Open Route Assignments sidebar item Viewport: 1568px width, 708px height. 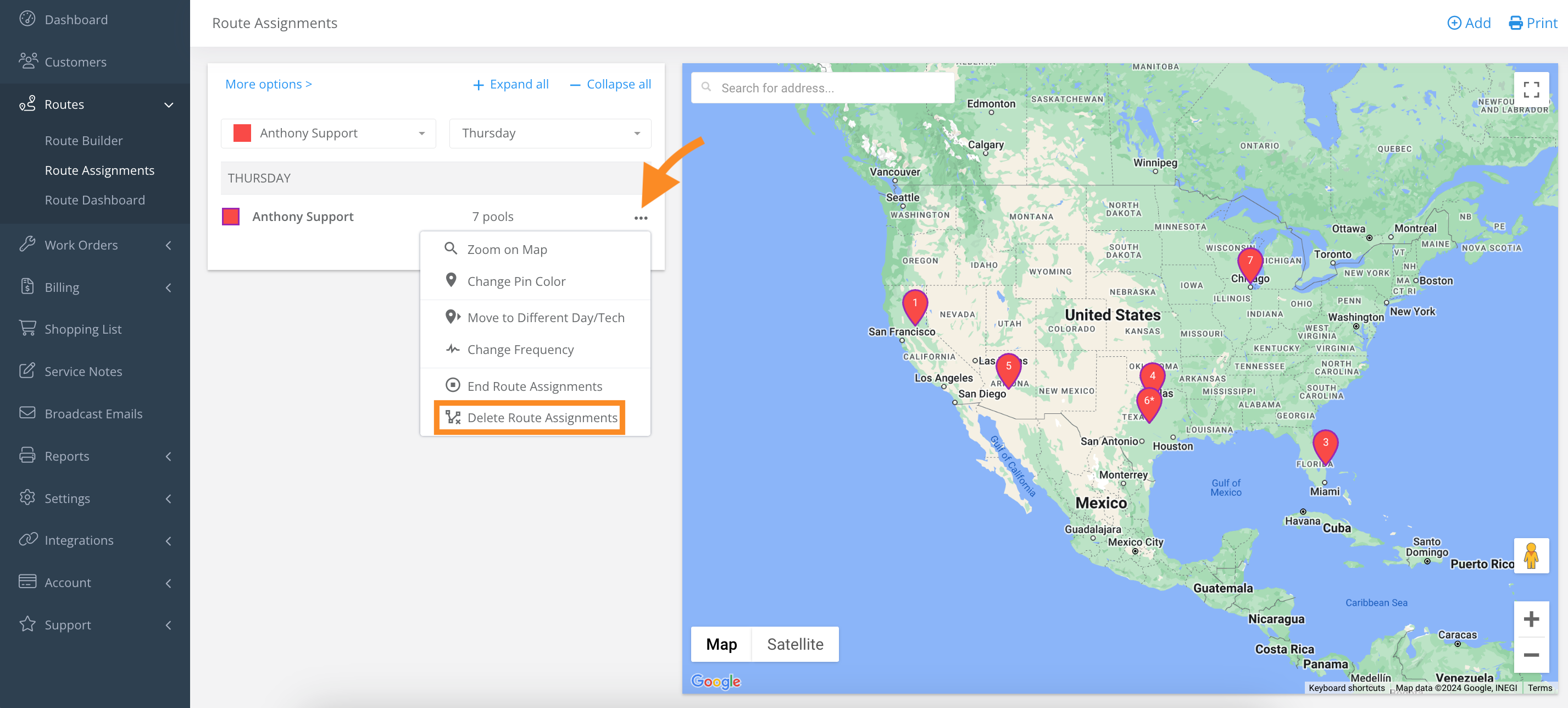point(99,170)
